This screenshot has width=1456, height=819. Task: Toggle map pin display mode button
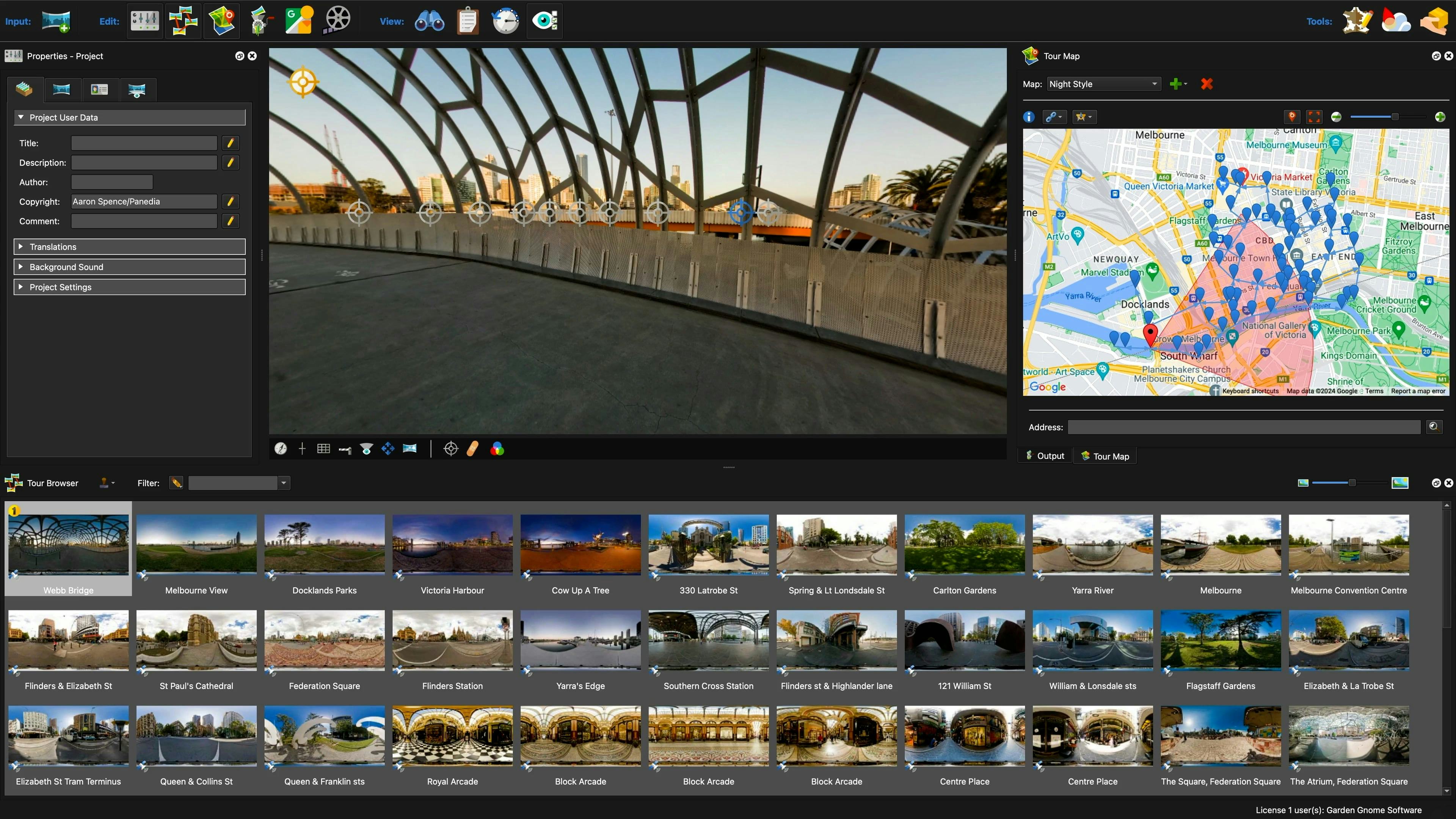pos(1291,117)
